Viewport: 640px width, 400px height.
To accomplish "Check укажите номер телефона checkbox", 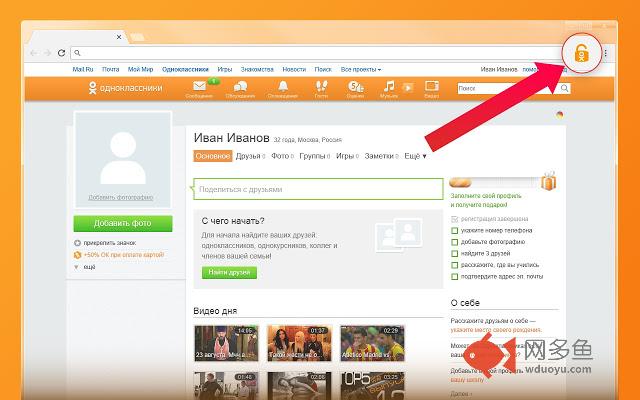I will pos(454,231).
